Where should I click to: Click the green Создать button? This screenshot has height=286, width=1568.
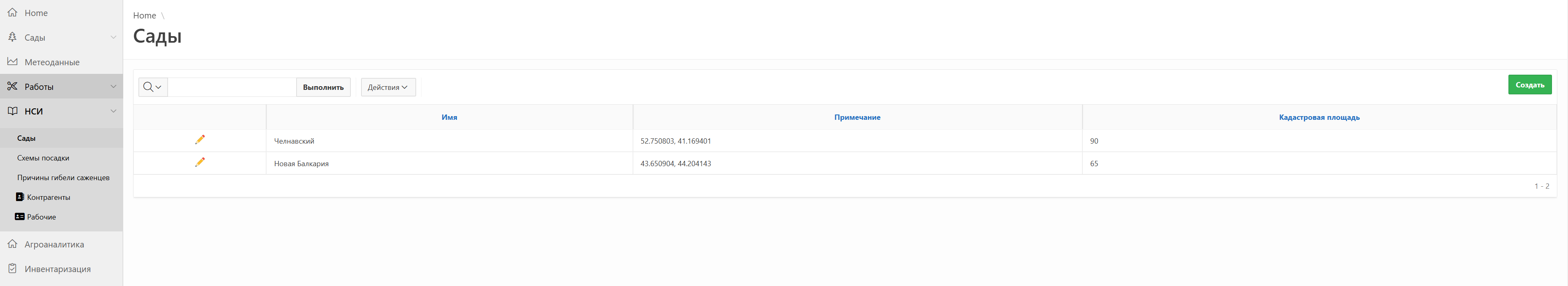pos(1529,85)
